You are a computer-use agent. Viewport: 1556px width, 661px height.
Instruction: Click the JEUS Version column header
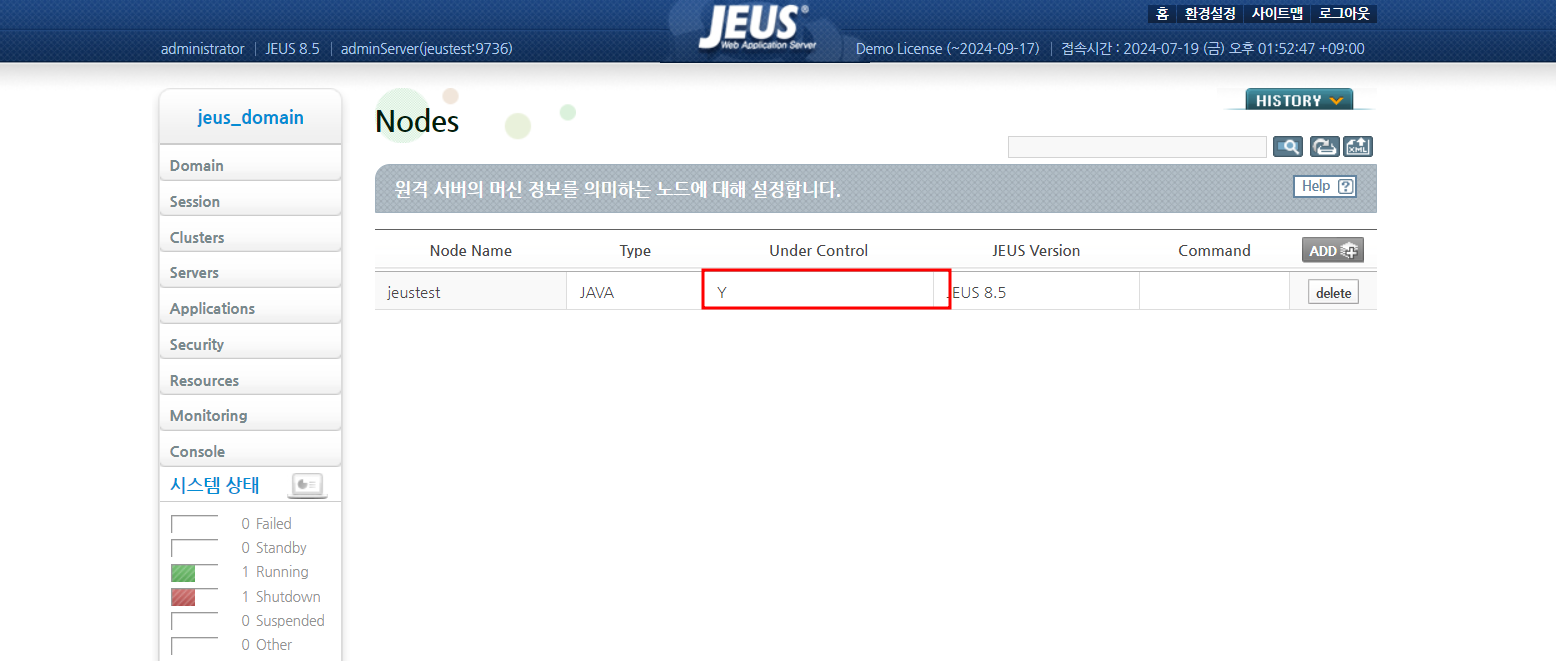(x=1036, y=251)
